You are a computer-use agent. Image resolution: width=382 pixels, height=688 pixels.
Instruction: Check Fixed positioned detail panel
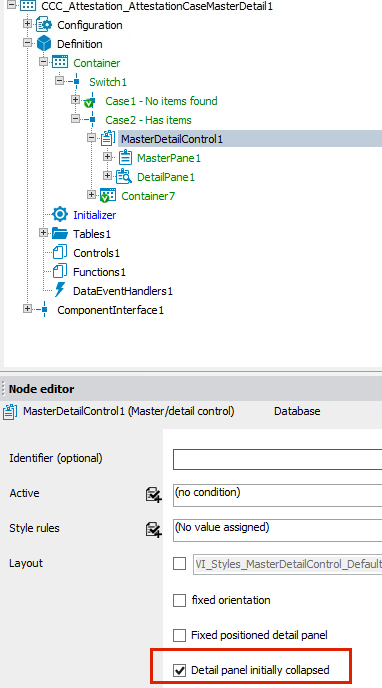click(179, 635)
